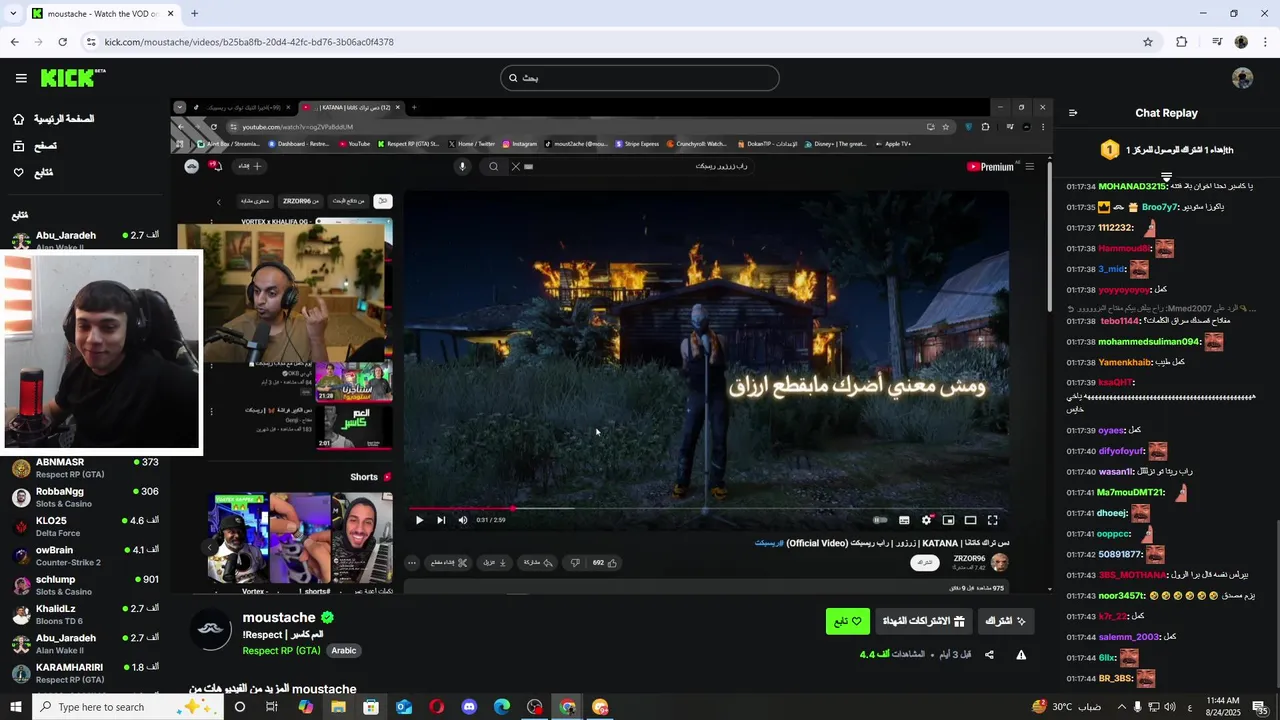Click YouTube voice search microphone

pos(462,167)
